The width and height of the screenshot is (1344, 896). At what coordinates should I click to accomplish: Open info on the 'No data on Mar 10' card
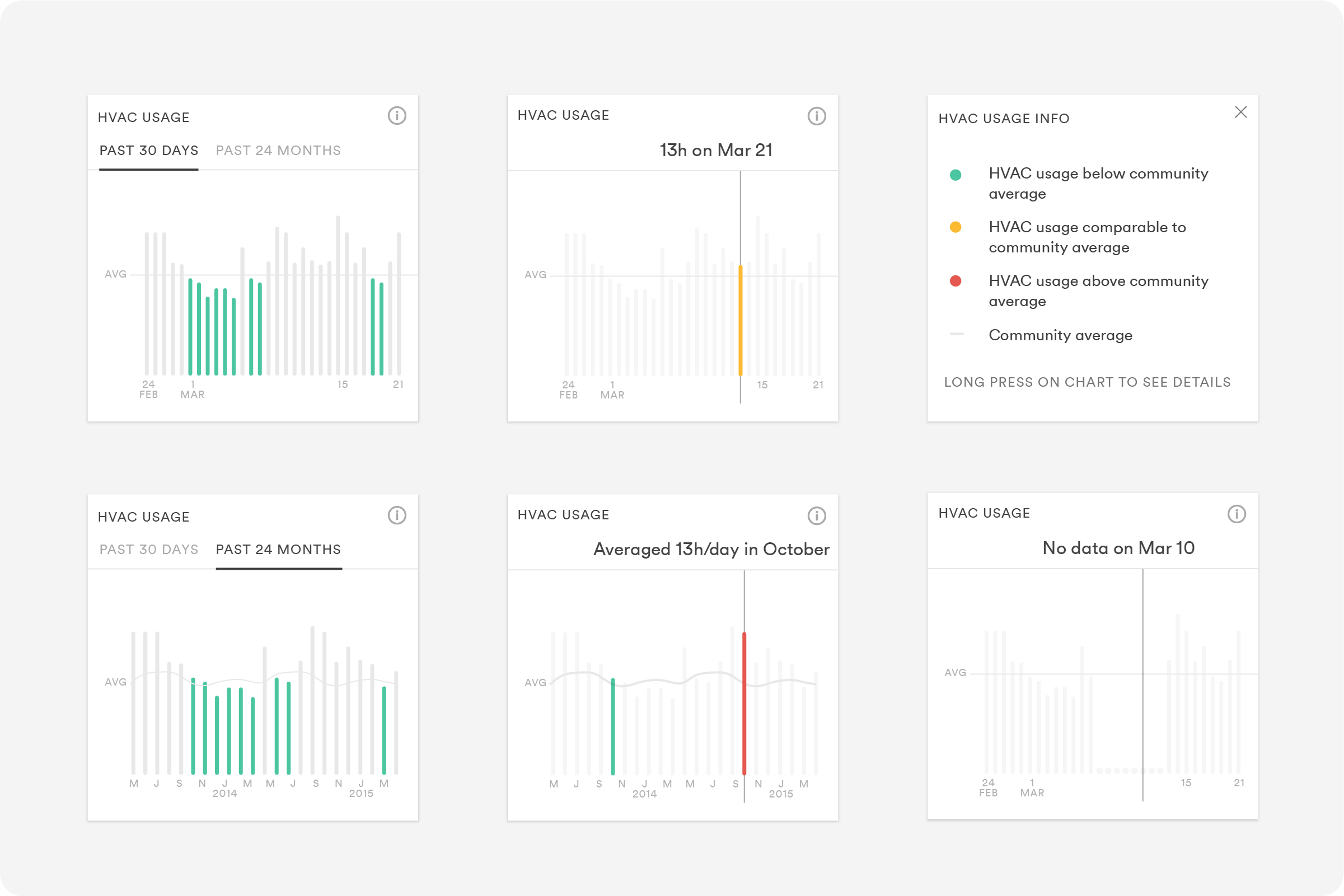[x=1236, y=513]
